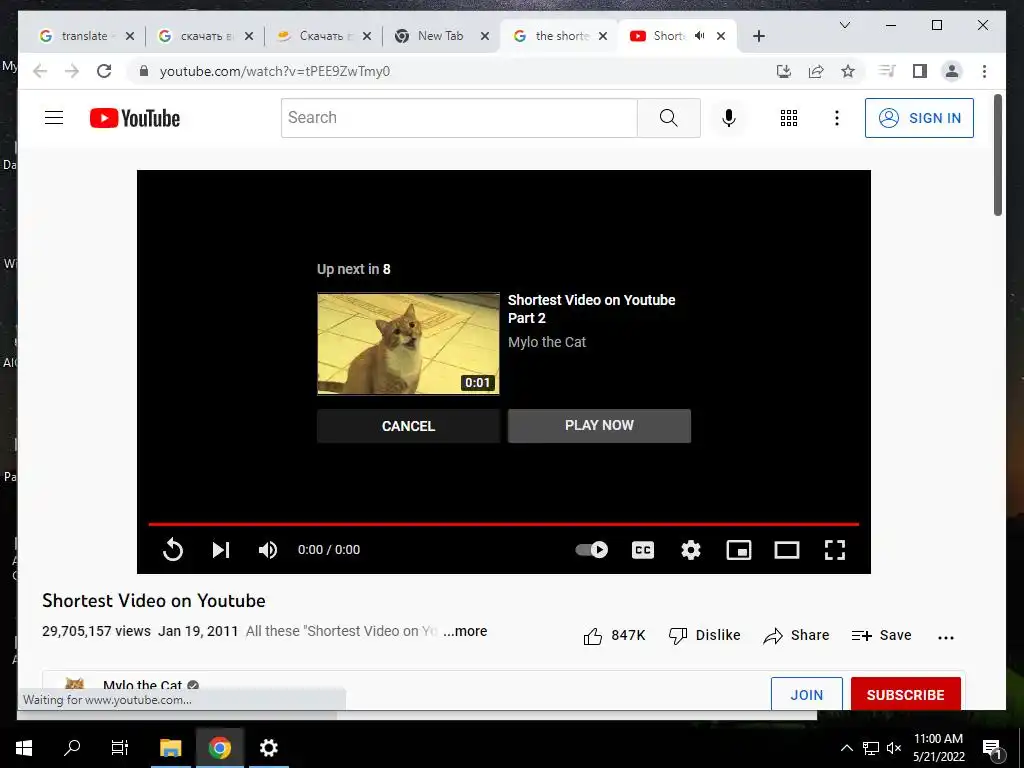Share this page icon in address bar
The width and height of the screenshot is (1024, 768).
coord(816,71)
